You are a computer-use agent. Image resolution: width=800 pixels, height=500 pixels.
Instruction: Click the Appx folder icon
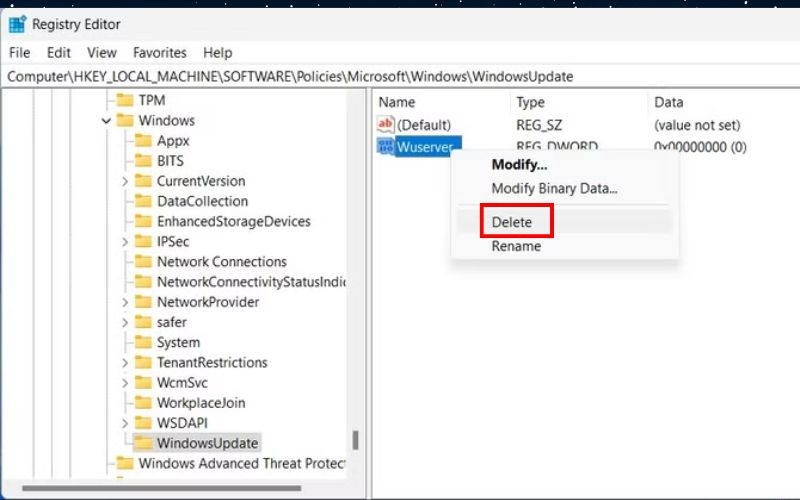143,141
